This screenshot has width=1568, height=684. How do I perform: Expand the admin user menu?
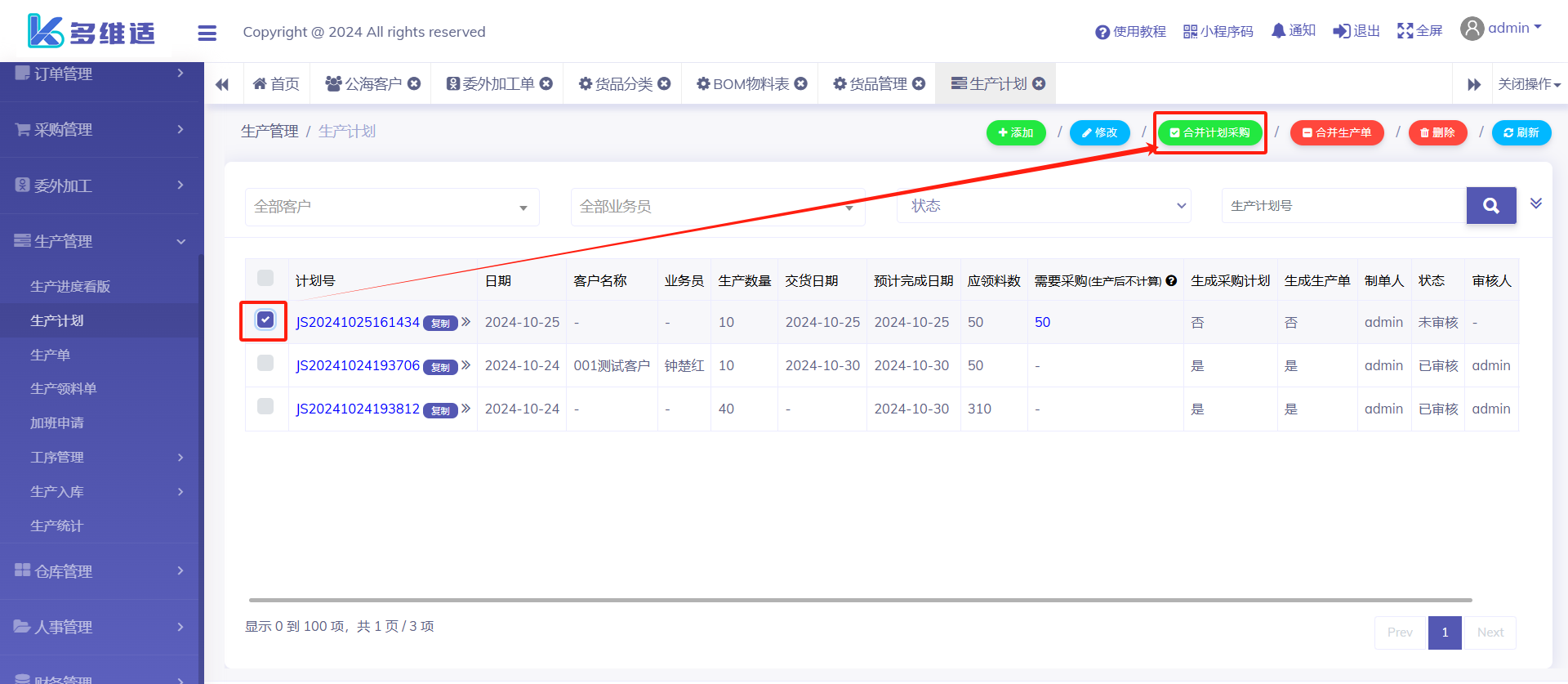tap(1501, 29)
